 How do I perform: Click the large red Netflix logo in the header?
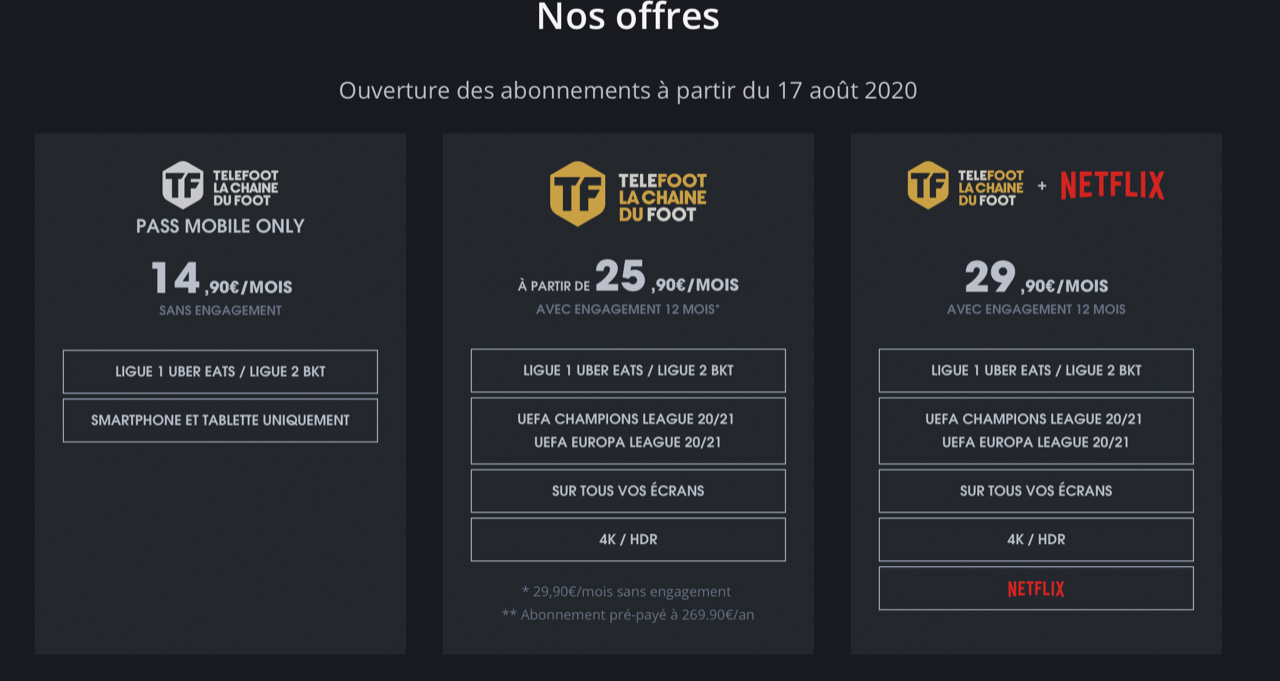1112,186
